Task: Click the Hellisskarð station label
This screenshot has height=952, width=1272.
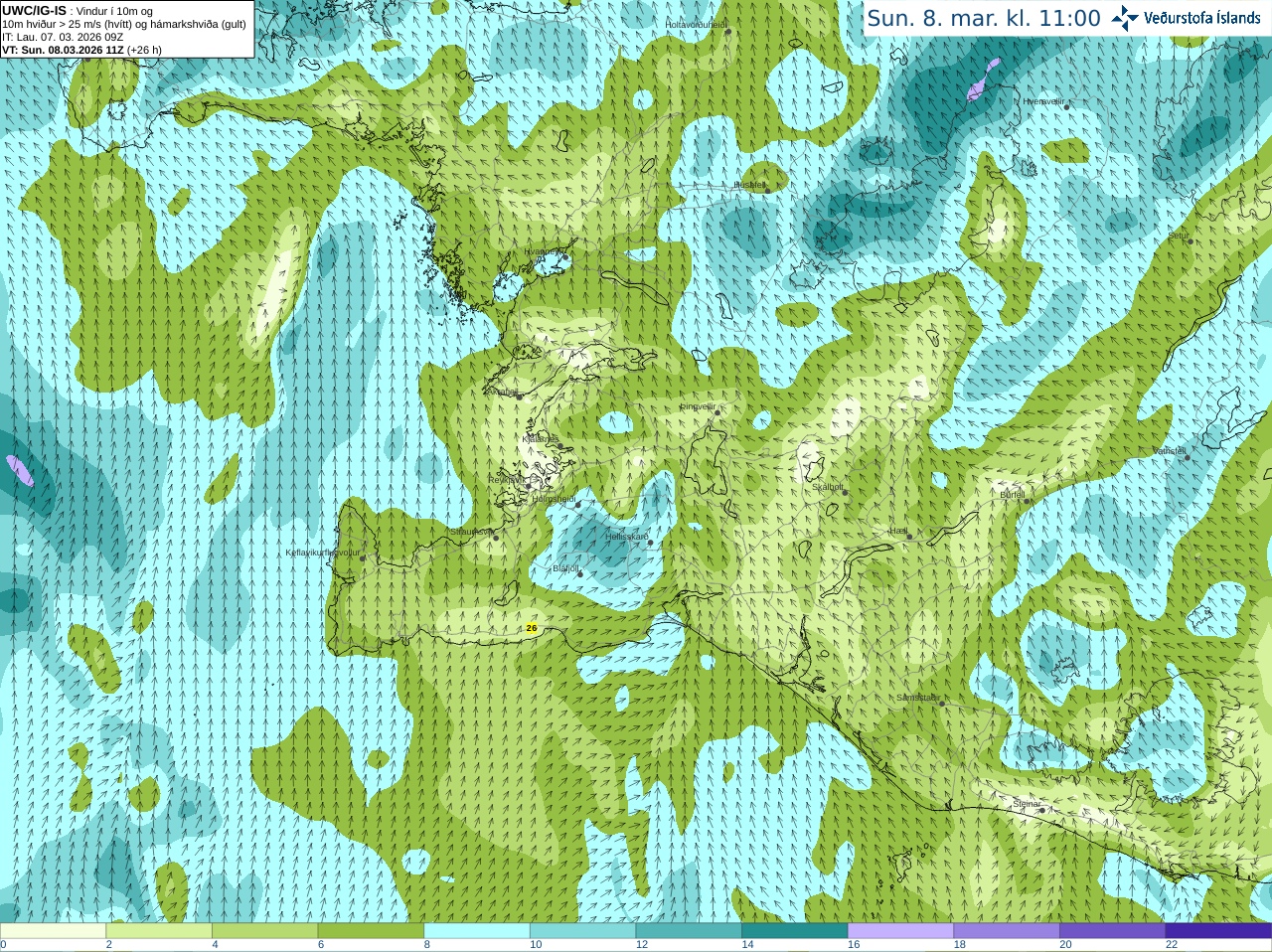Action: click(x=627, y=537)
